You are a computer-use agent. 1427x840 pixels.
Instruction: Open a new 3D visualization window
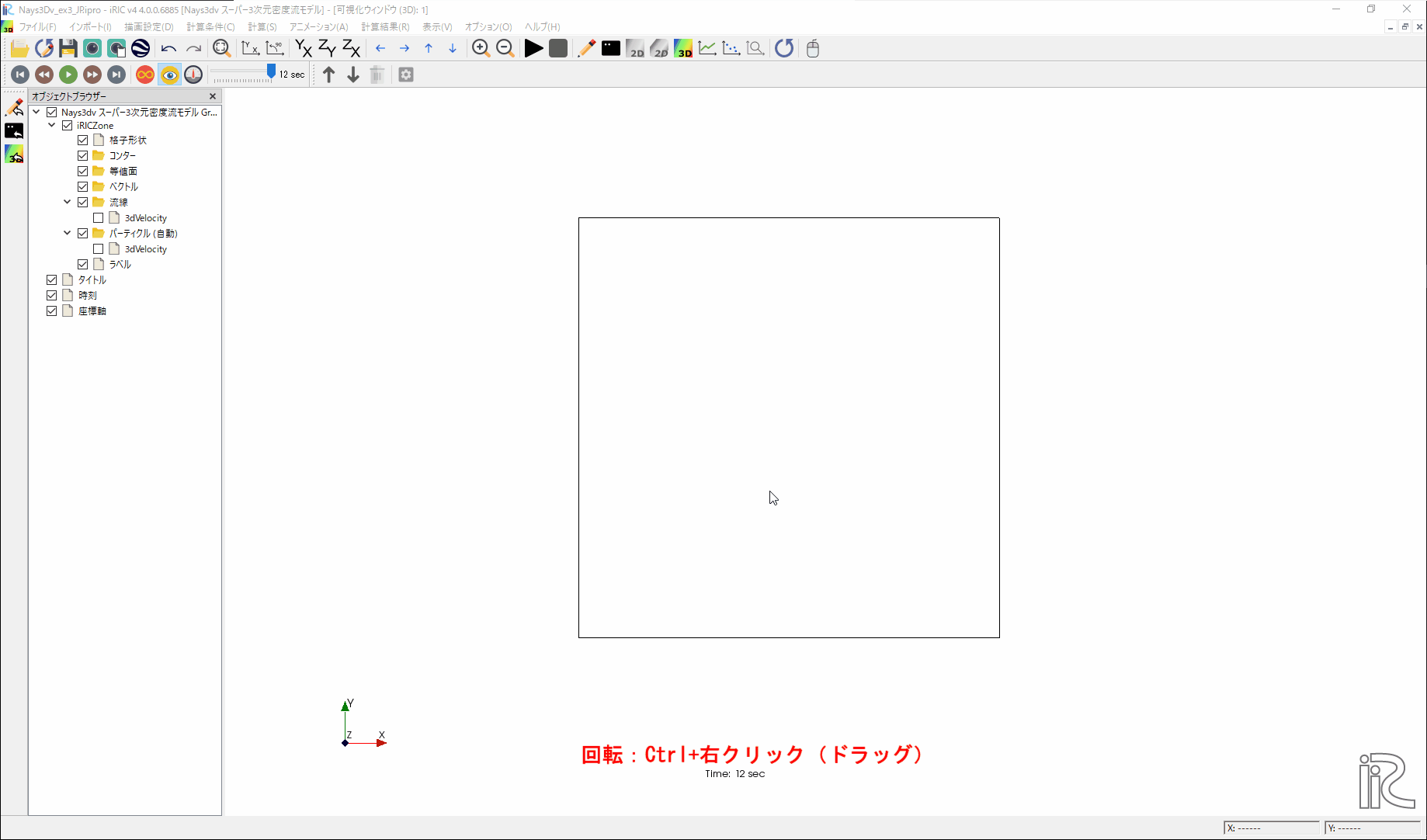[x=683, y=48]
